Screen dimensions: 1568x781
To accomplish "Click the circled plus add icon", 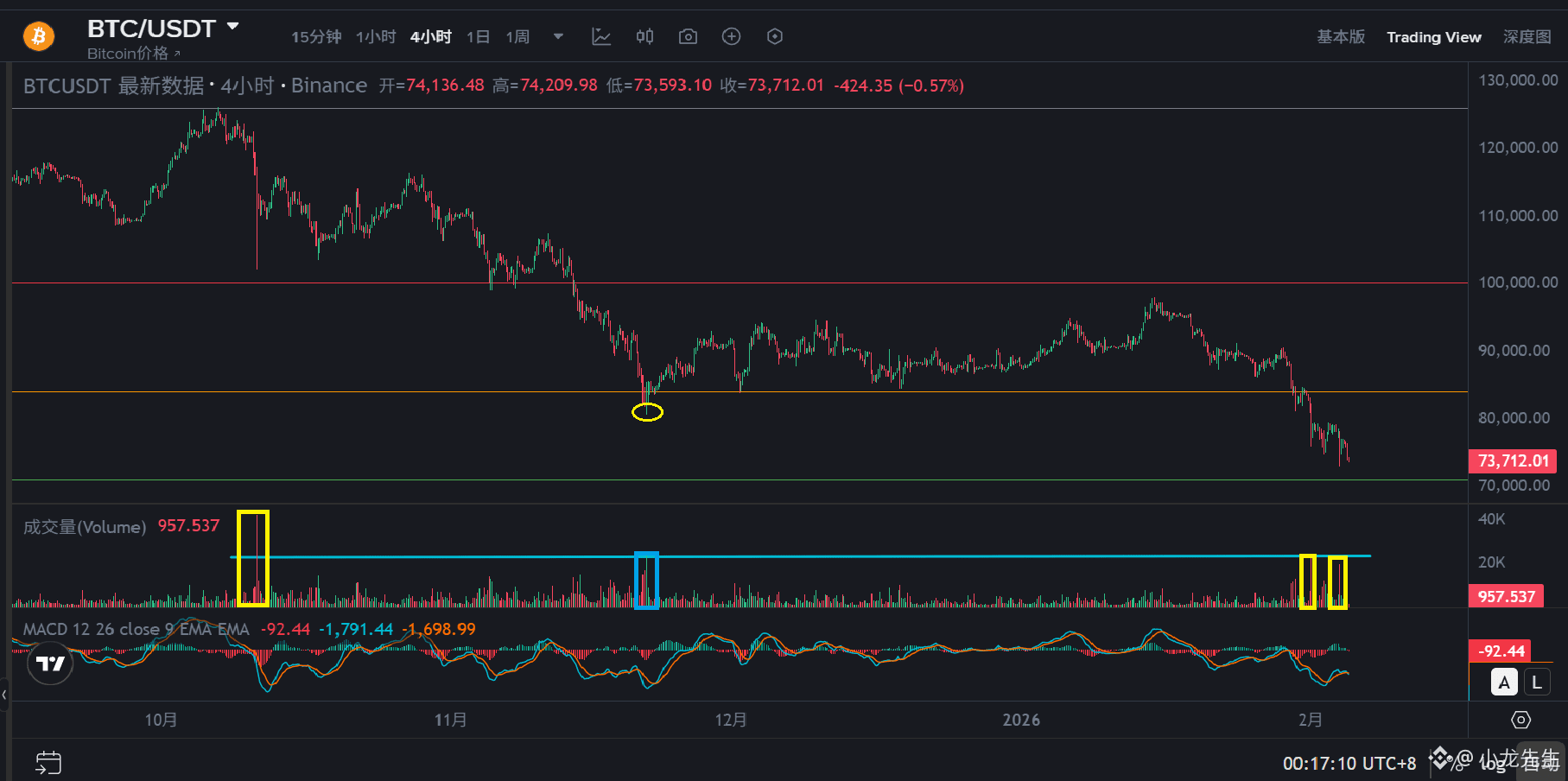I will click(x=731, y=36).
